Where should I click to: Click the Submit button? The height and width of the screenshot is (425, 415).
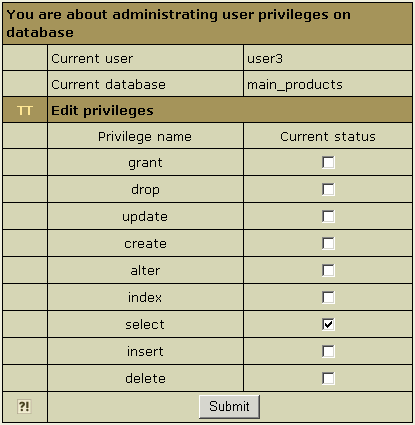[229, 407]
